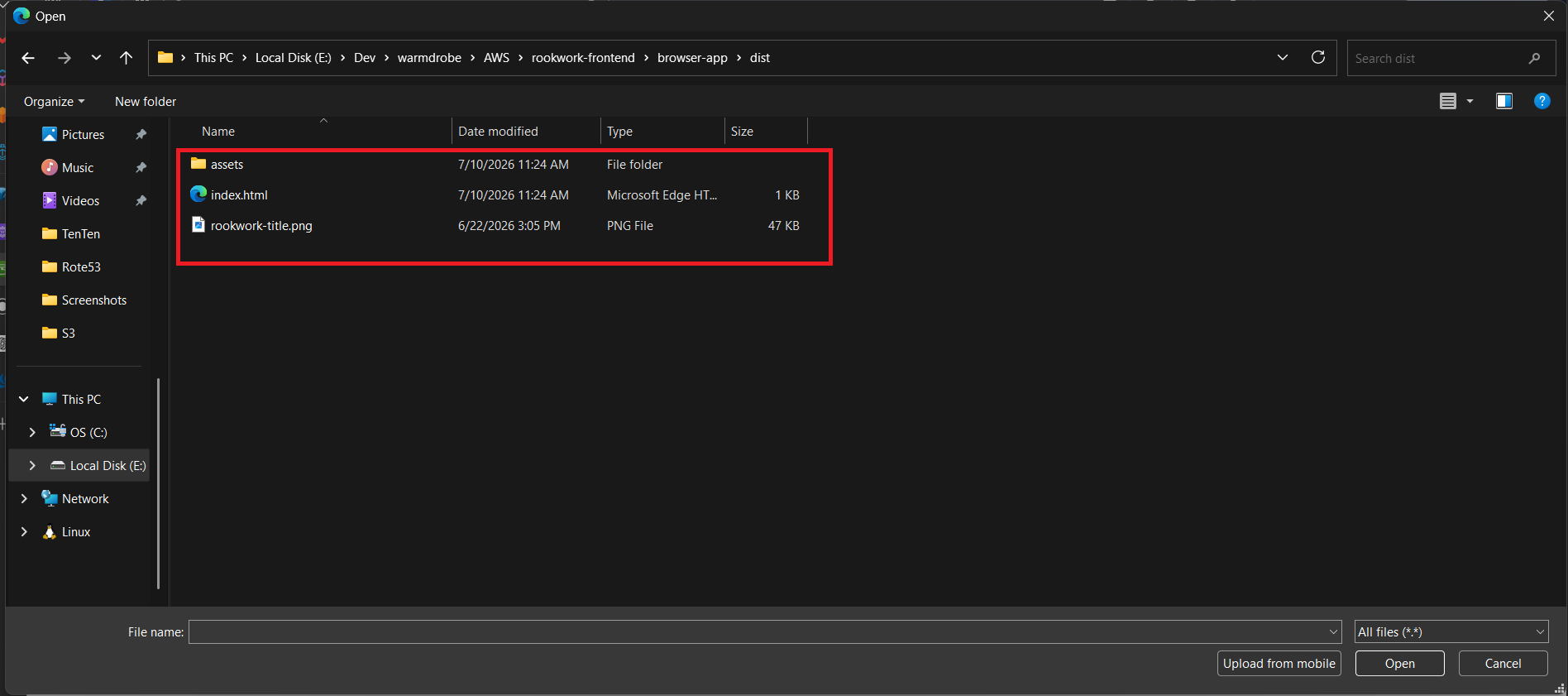
Task: Click the search dist magnifier icon
Action: pyautogui.click(x=1534, y=58)
